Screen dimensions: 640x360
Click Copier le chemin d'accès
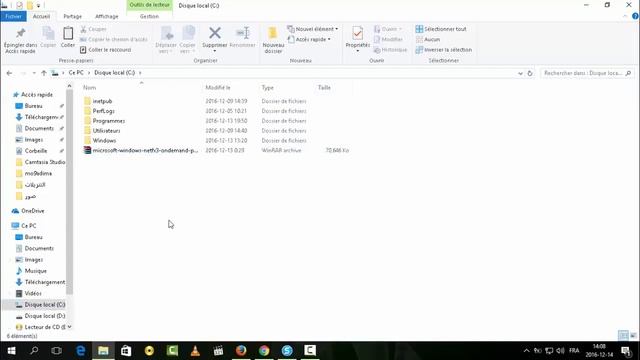click(x=113, y=39)
